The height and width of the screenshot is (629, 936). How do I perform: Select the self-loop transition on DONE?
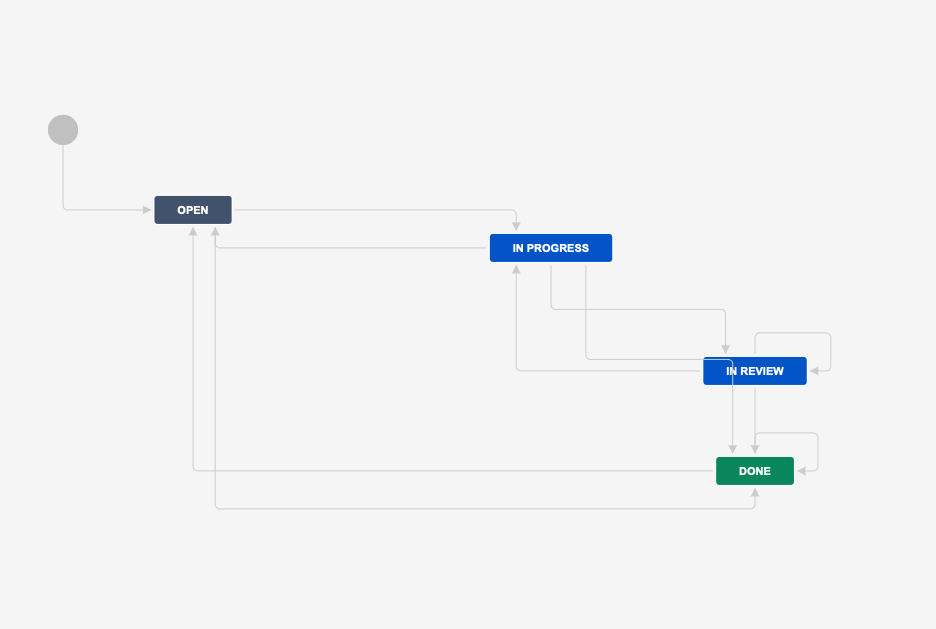788,434
